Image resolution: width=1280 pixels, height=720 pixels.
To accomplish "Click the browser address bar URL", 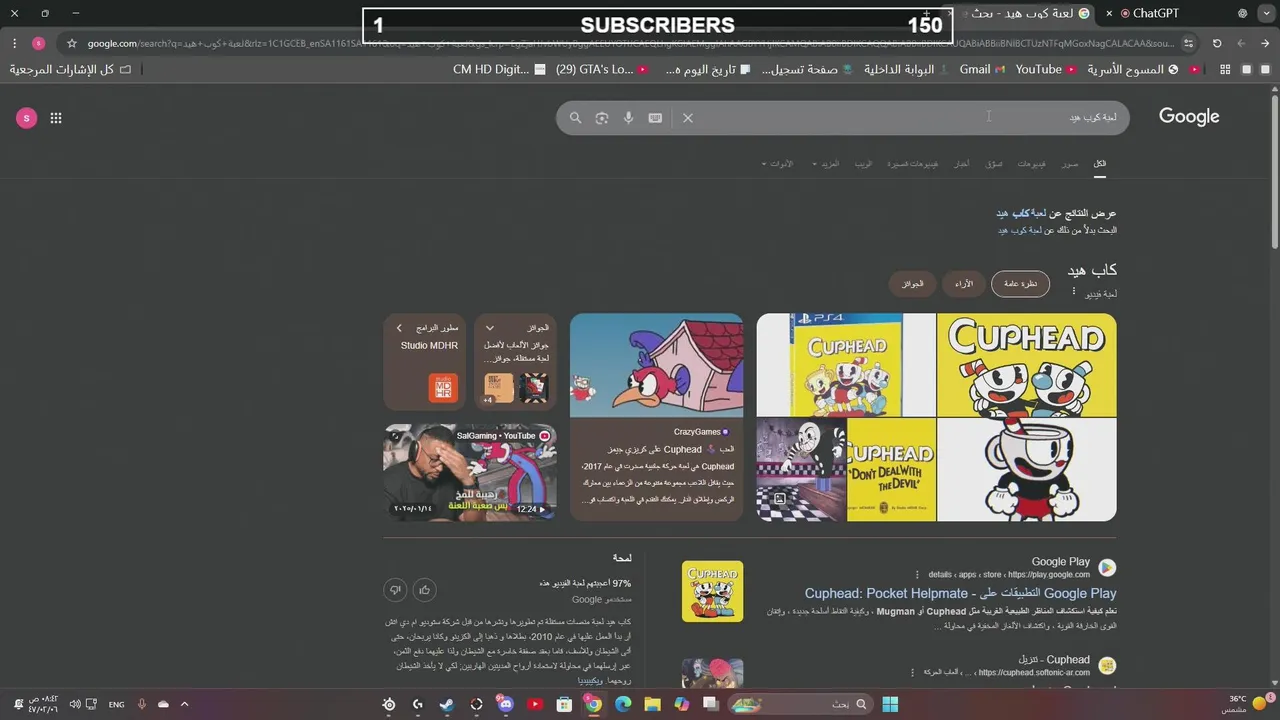I will click(630, 44).
